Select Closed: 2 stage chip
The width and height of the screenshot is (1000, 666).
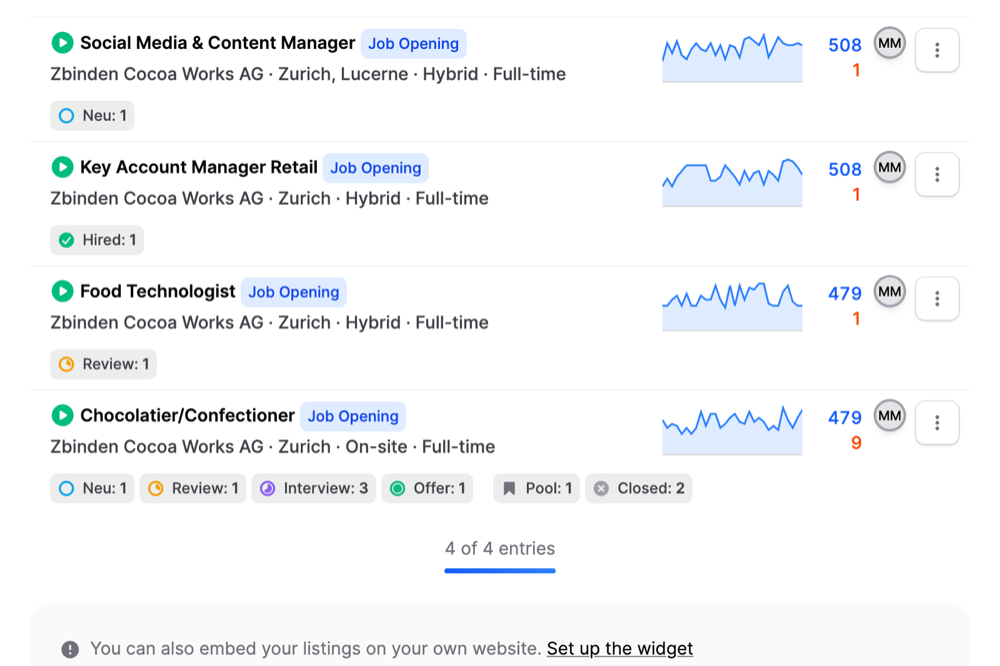tap(638, 488)
